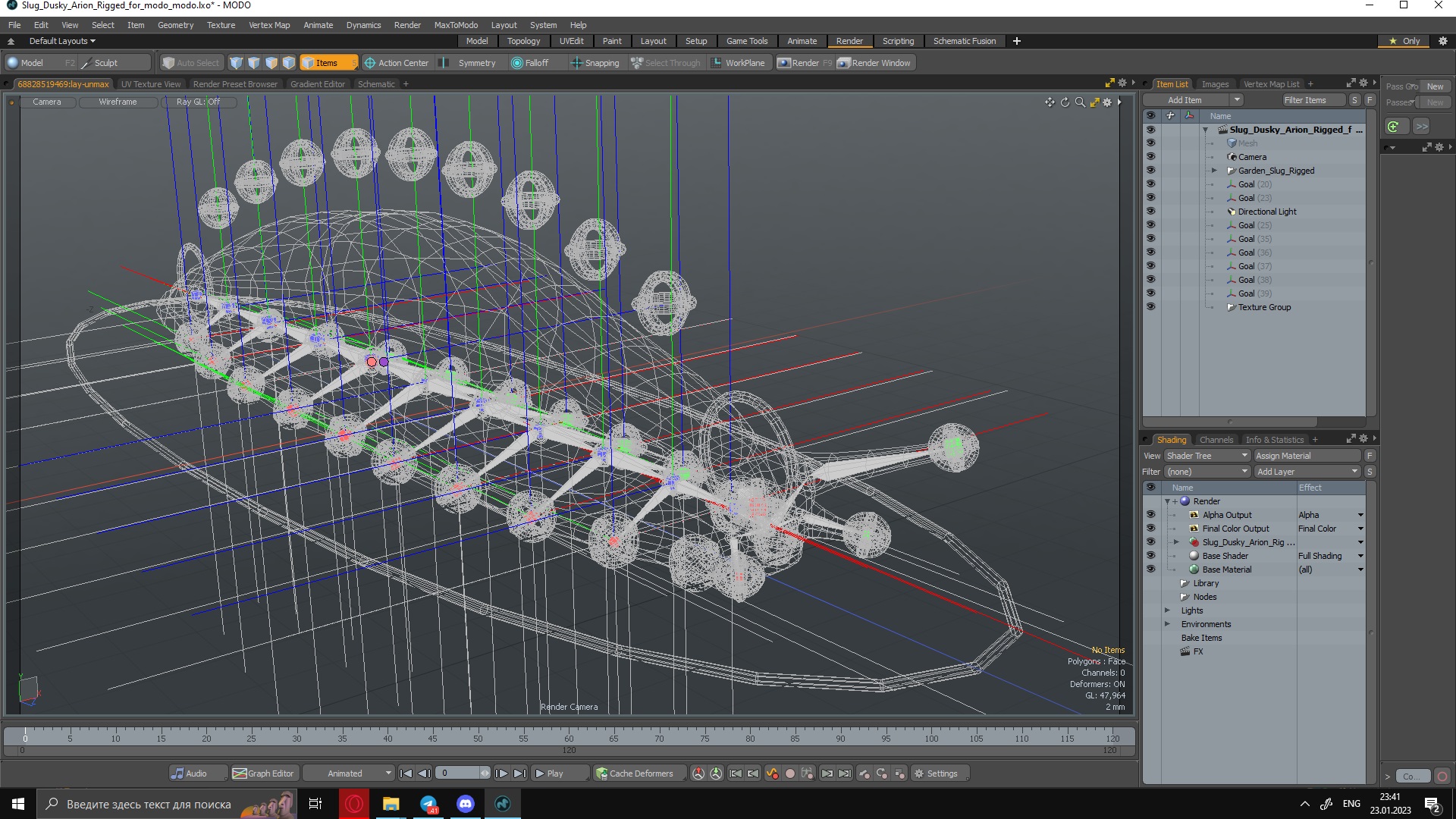Open Shader Tree view dropdown
The image size is (1456, 819).
pyautogui.click(x=1207, y=456)
